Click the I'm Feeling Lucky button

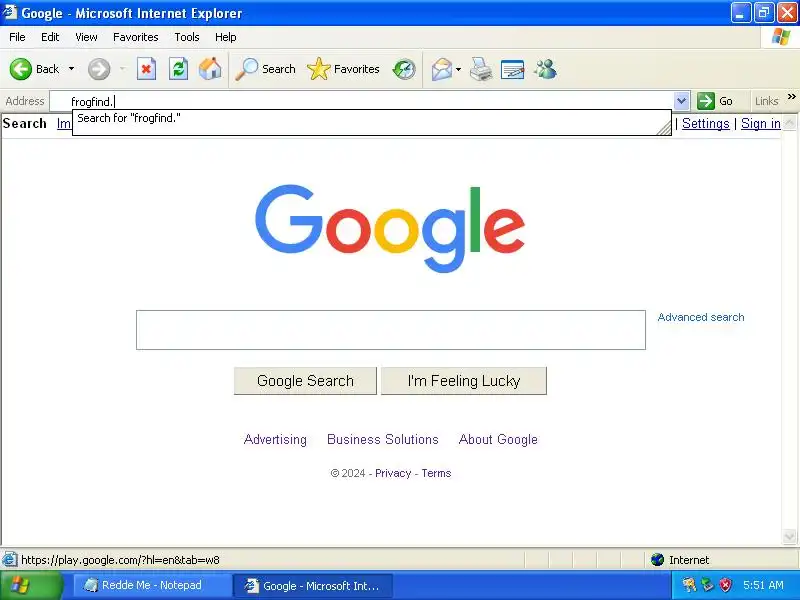pos(464,381)
